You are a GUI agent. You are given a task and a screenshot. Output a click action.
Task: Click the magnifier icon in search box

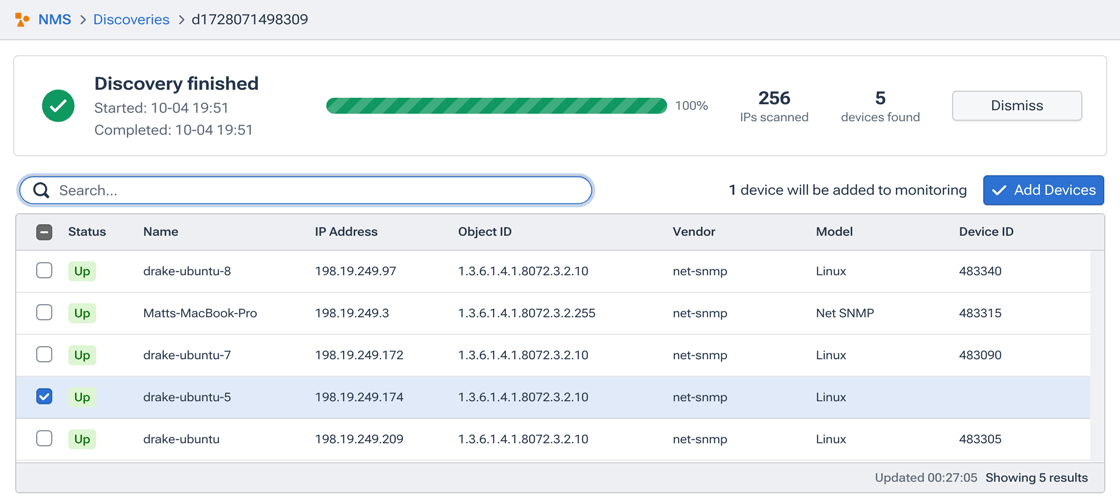coord(41,190)
